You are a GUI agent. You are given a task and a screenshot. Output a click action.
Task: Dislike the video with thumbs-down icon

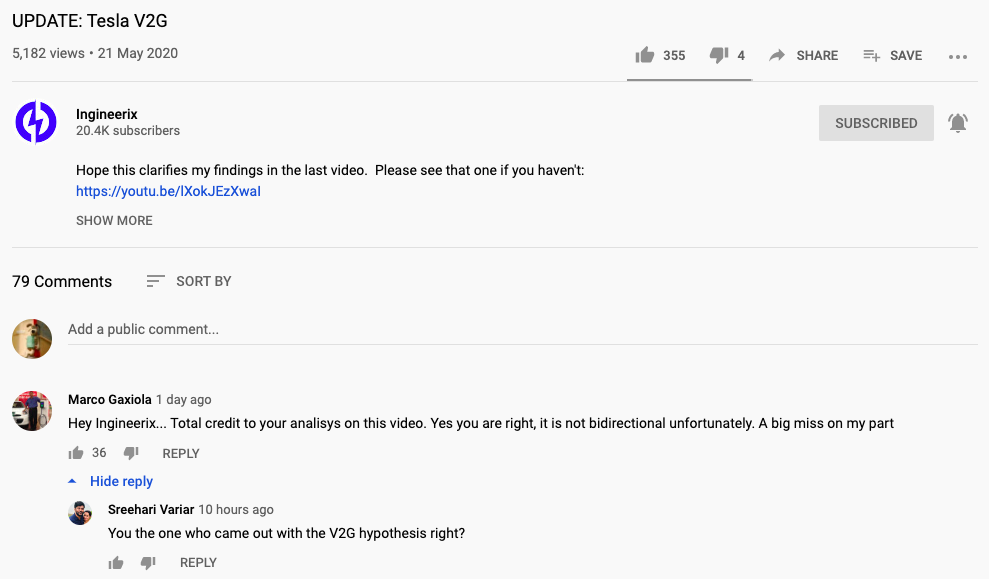(719, 55)
